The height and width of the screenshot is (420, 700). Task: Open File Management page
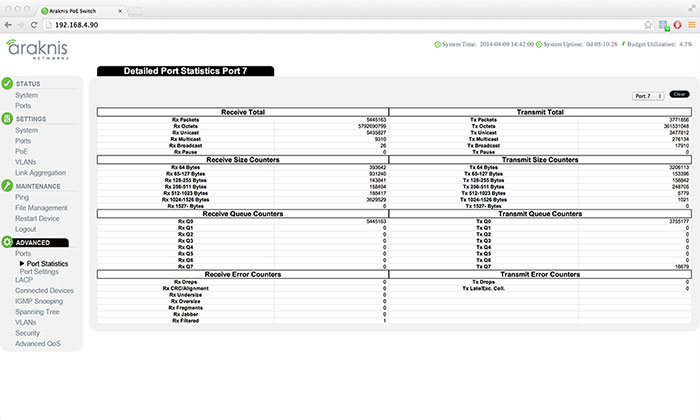click(x=41, y=208)
